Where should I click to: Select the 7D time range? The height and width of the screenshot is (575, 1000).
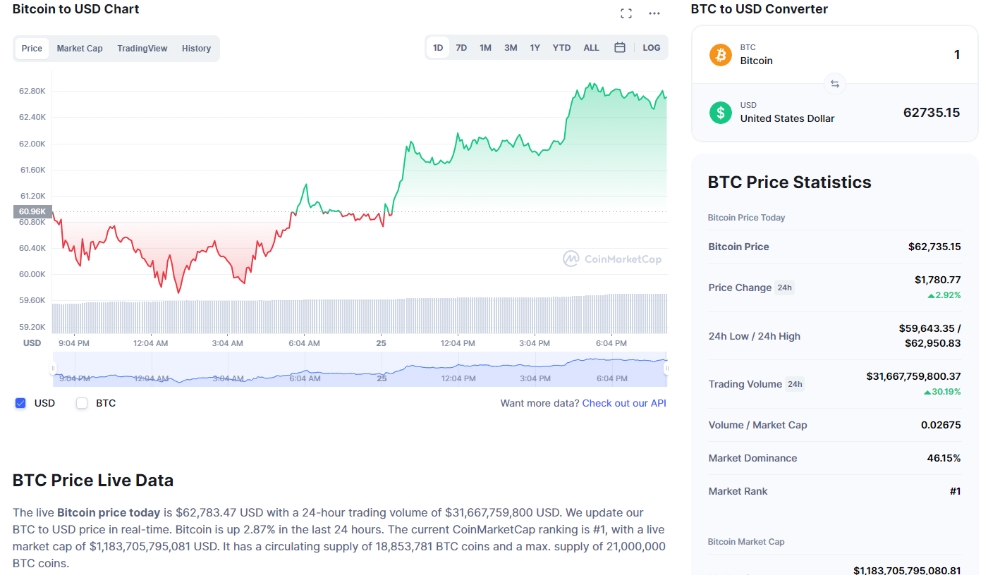(x=461, y=48)
